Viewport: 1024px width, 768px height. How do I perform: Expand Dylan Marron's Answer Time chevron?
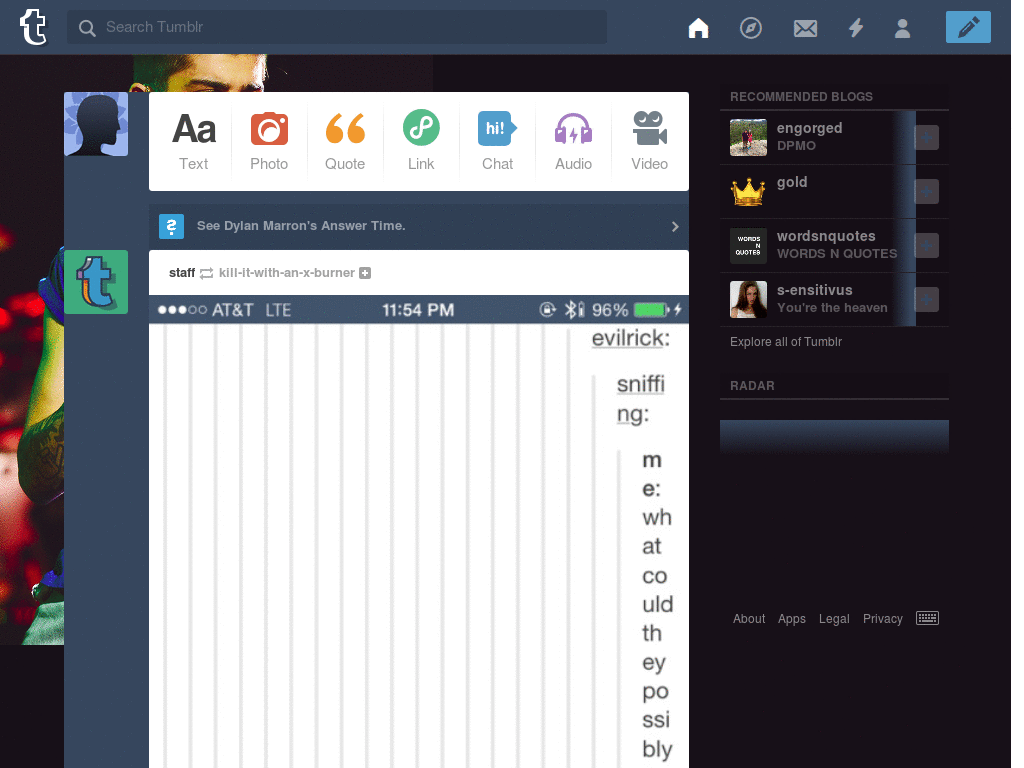675,227
